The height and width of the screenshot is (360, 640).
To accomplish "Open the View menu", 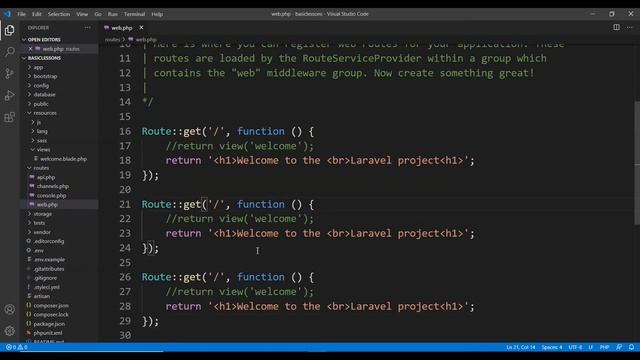I will [82, 14].
